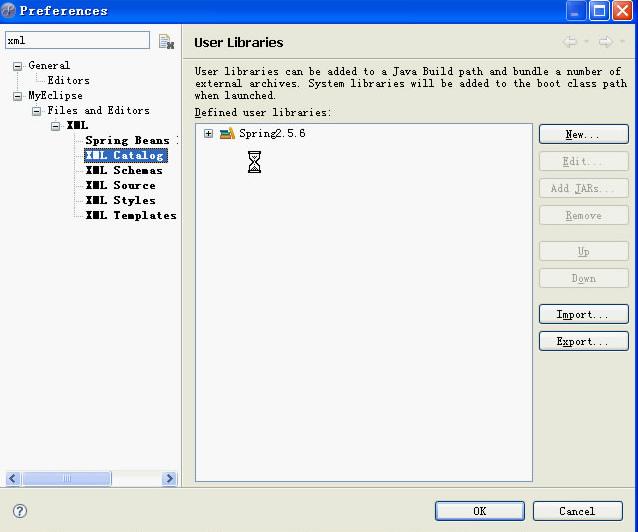Open XML Templates preference page
This screenshot has width=638, height=532.
131,215
